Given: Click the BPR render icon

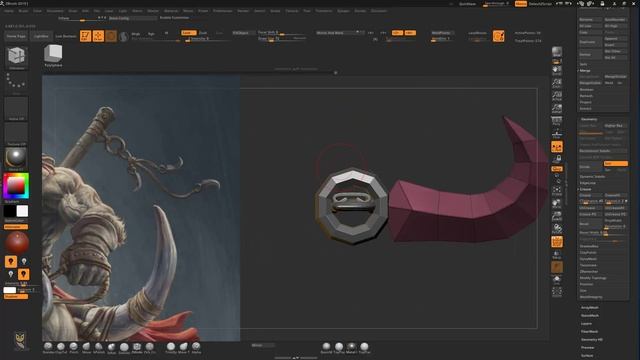Looking at the screenshot, I should point(557,52).
